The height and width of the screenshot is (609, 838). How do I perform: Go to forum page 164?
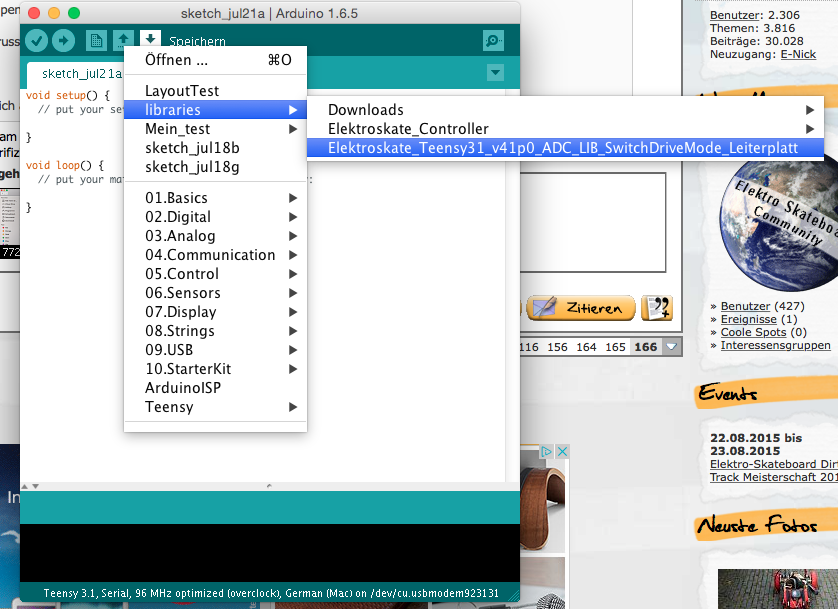pyautogui.click(x=586, y=347)
